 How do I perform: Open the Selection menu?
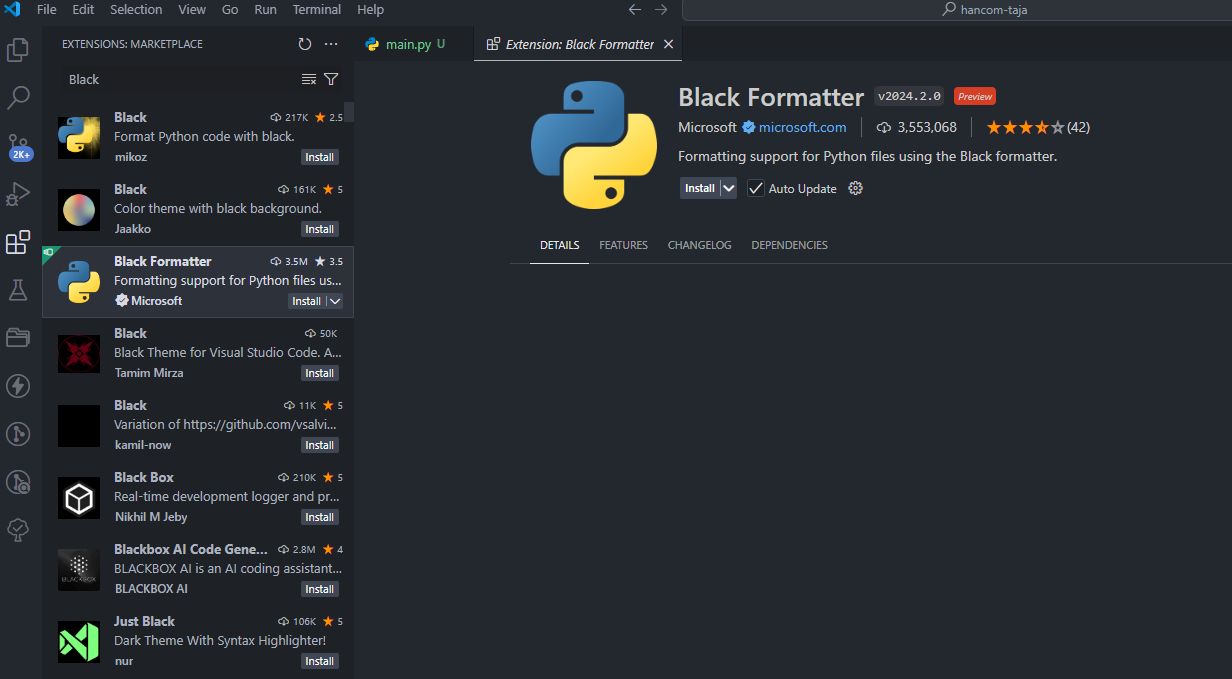(x=136, y=9)
